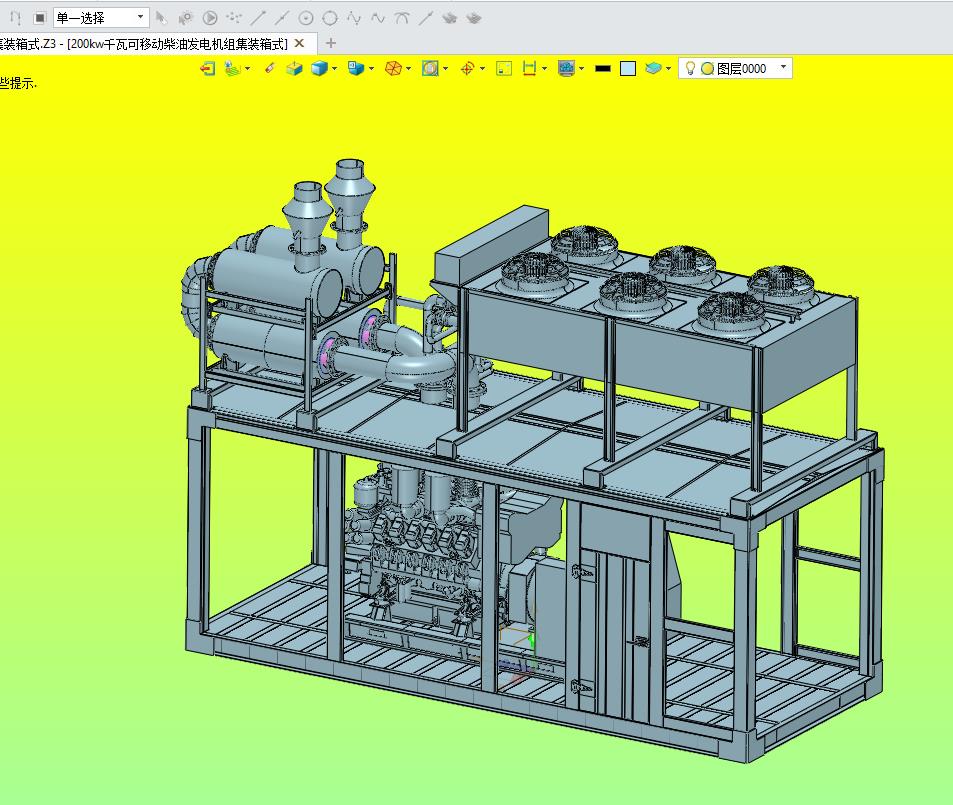Click the gear pick-settings icon
This screenshot has height=805, width=953.
(x=185, y=18)
